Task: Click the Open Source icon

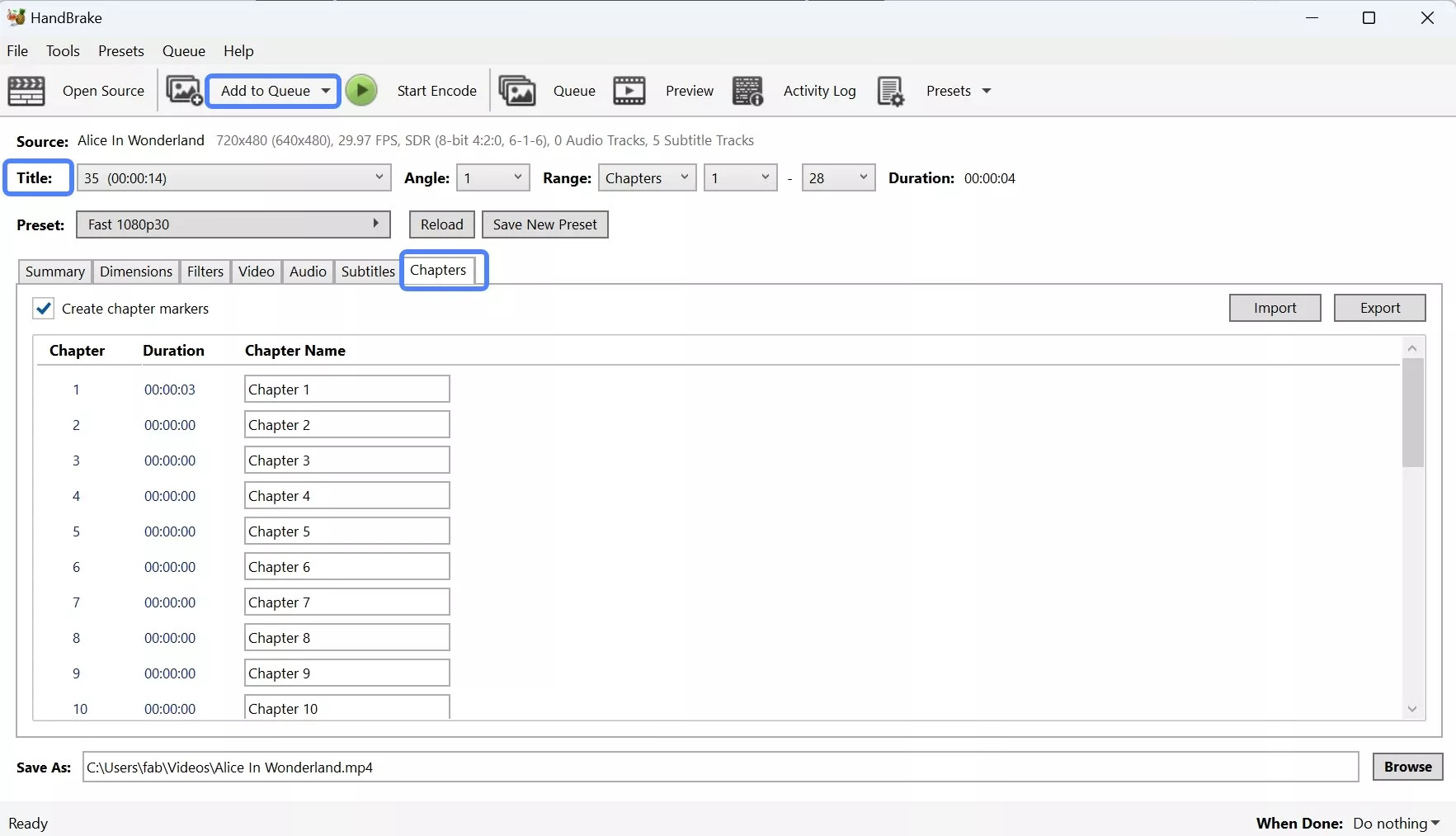Action: (26, 91)
